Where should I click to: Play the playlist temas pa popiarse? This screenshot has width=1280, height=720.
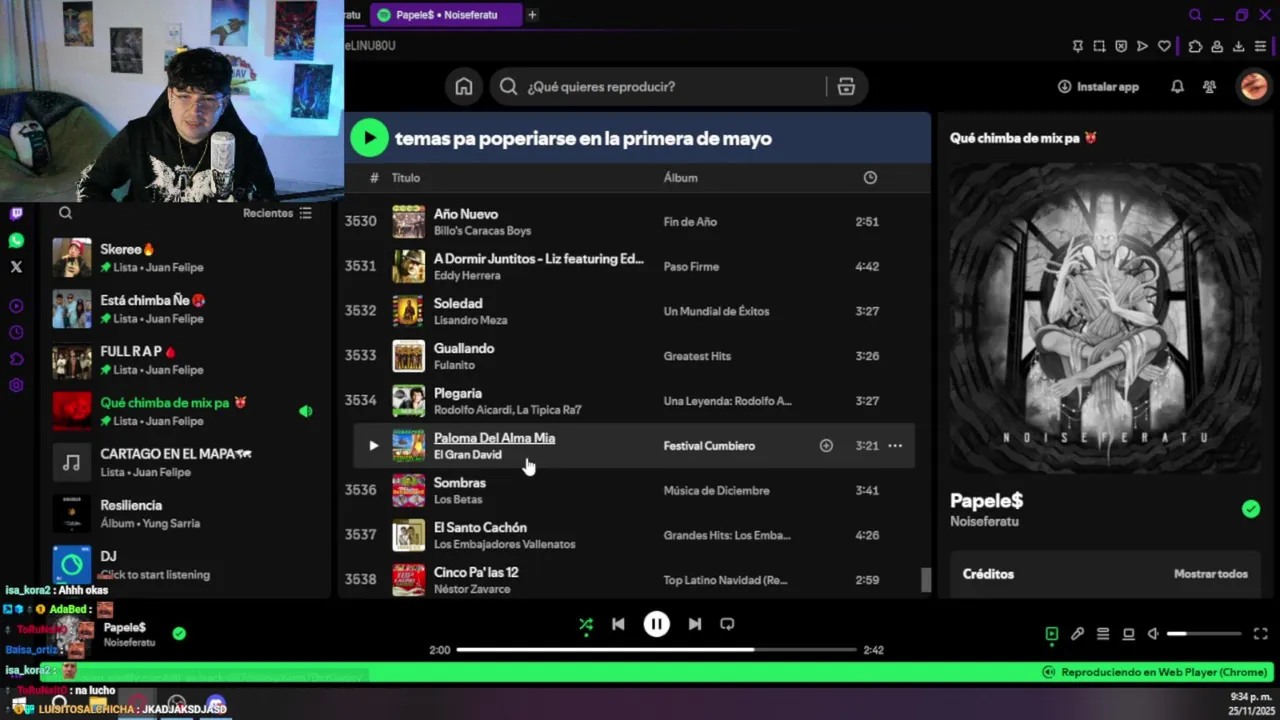coord(369,138)
